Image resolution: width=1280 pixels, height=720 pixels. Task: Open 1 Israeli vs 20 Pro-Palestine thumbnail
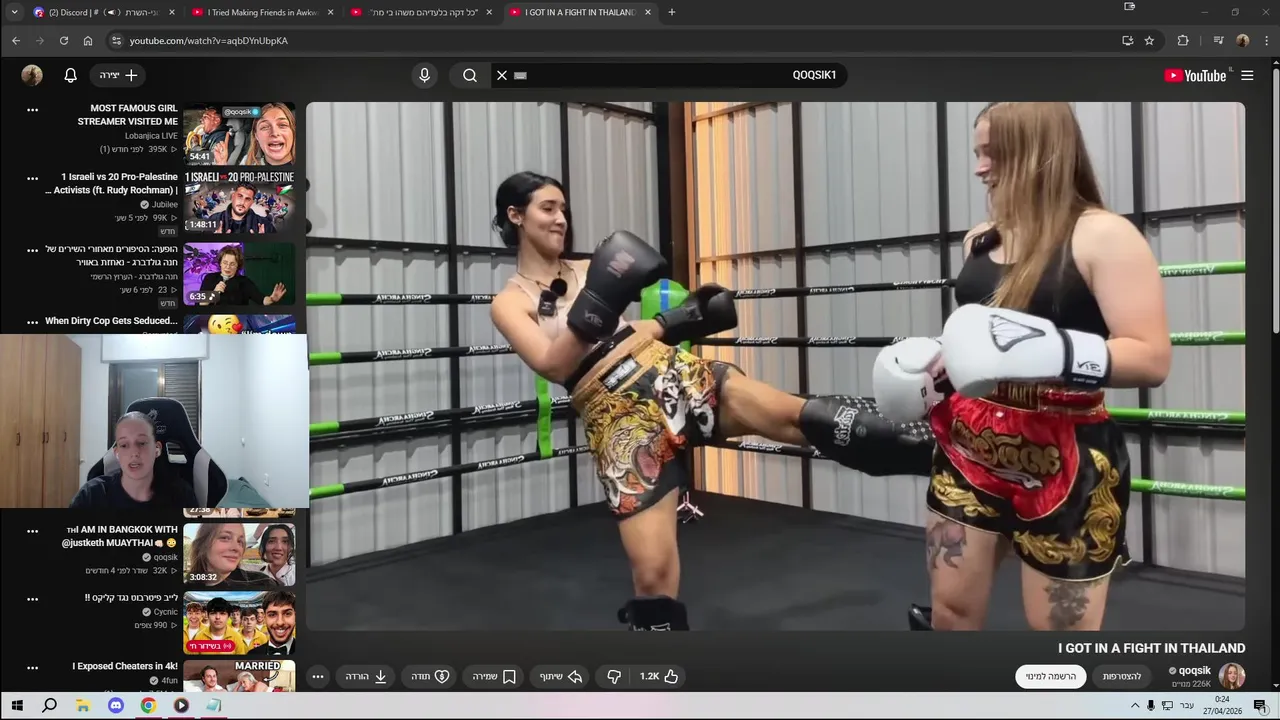pyautogui.click(x=239, y=203)
